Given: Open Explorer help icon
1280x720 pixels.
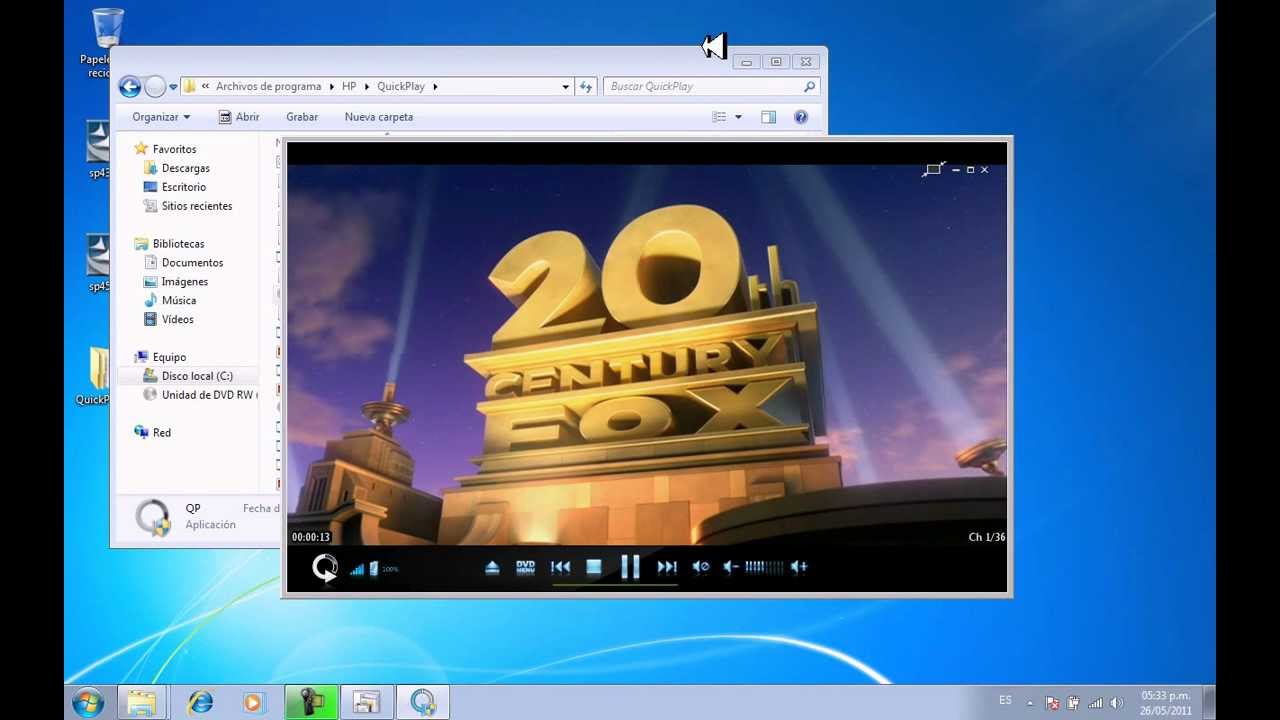Looking at the screenshot, I should [x=801, y=117].
